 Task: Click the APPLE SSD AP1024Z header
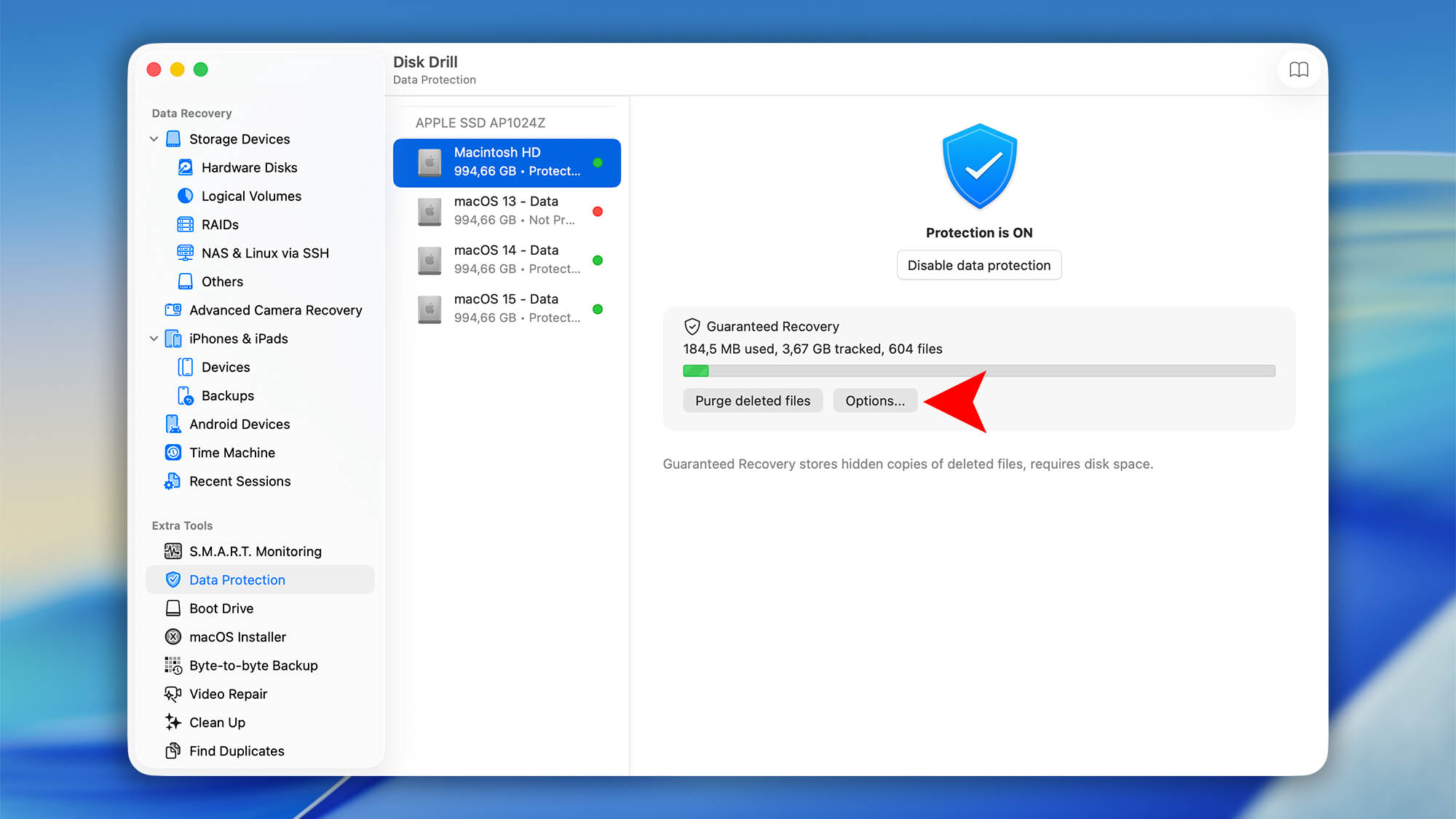coord(480,123)
